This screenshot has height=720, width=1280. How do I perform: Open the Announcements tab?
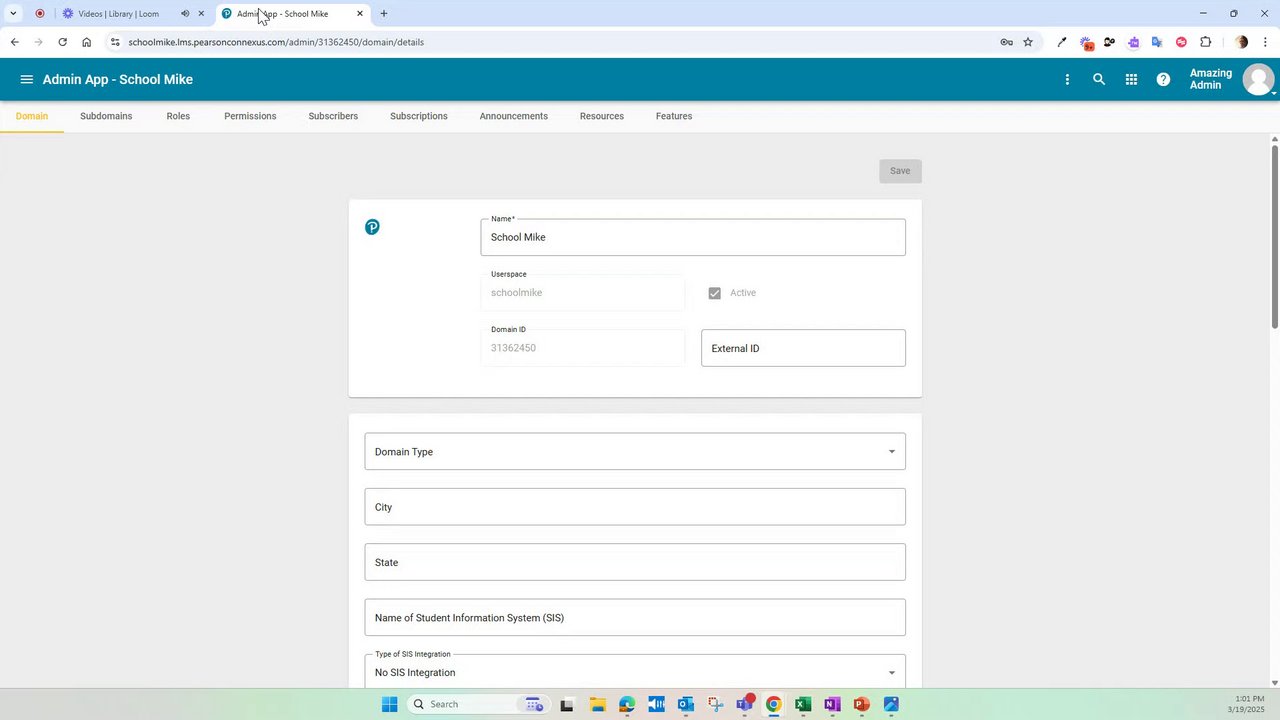click(514, 116)
